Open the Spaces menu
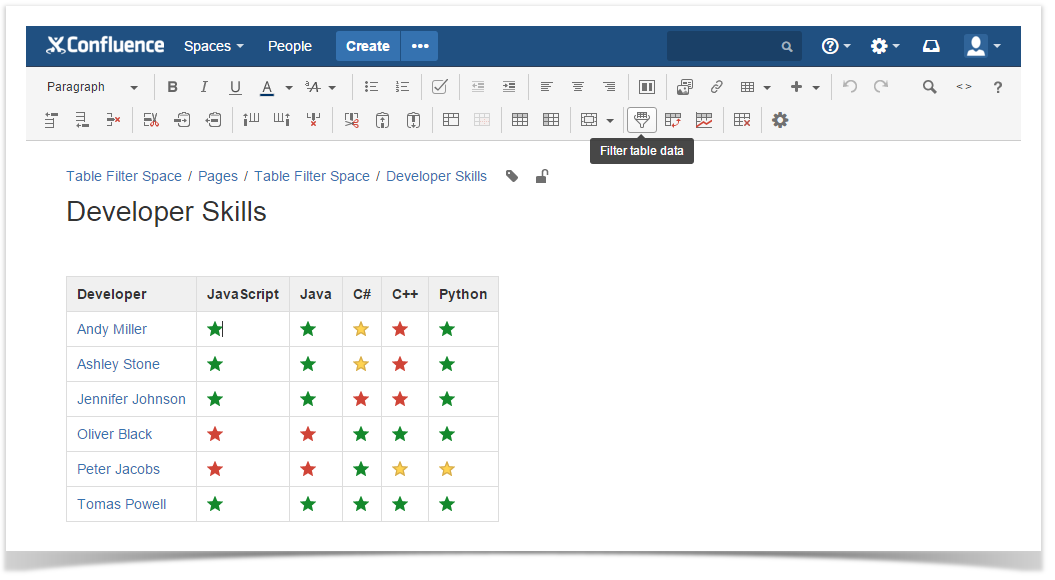Image resolution: width=1055 pixels, height=580 pixels. 213,46
